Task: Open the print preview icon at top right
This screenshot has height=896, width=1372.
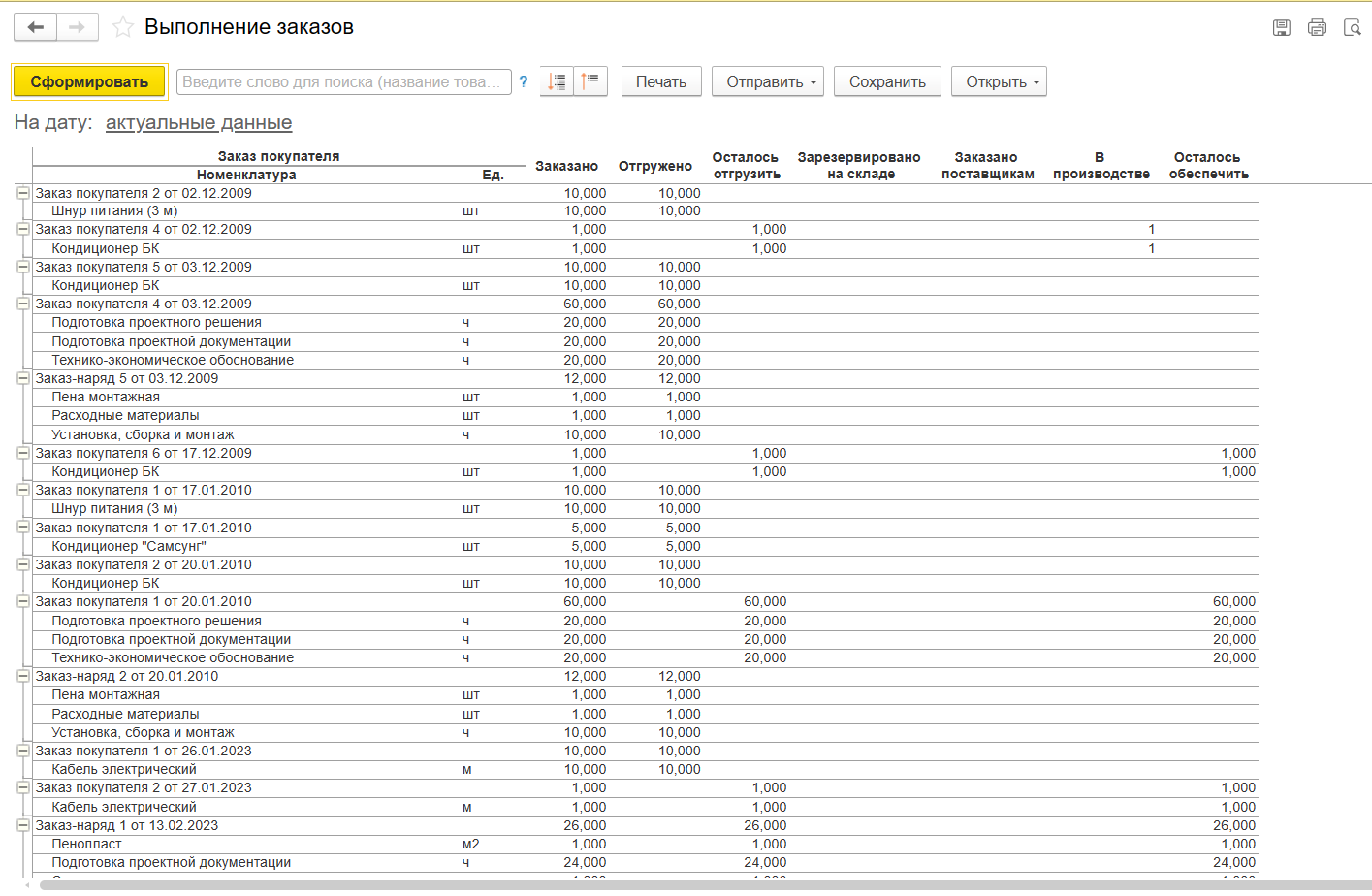Action: (x=1352, y=27)
